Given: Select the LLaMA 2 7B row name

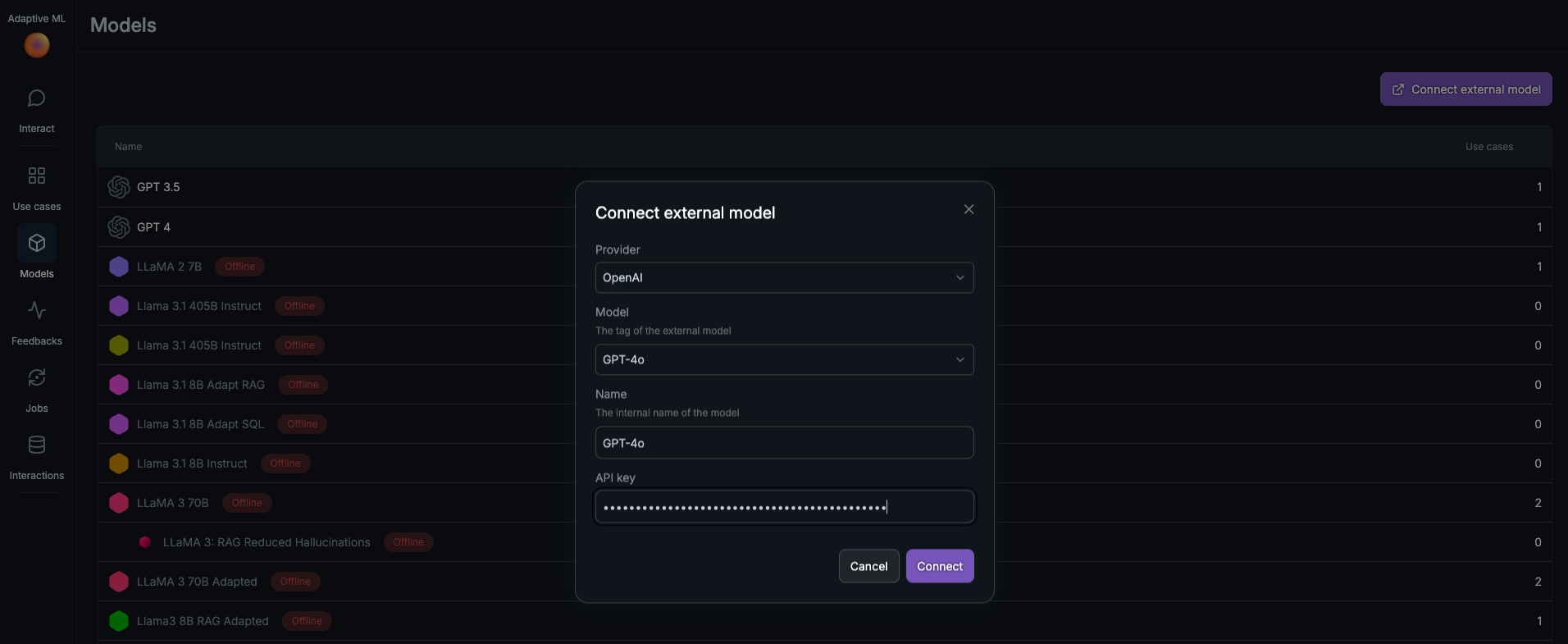Looking at the screenshot, I should [169, 267].
